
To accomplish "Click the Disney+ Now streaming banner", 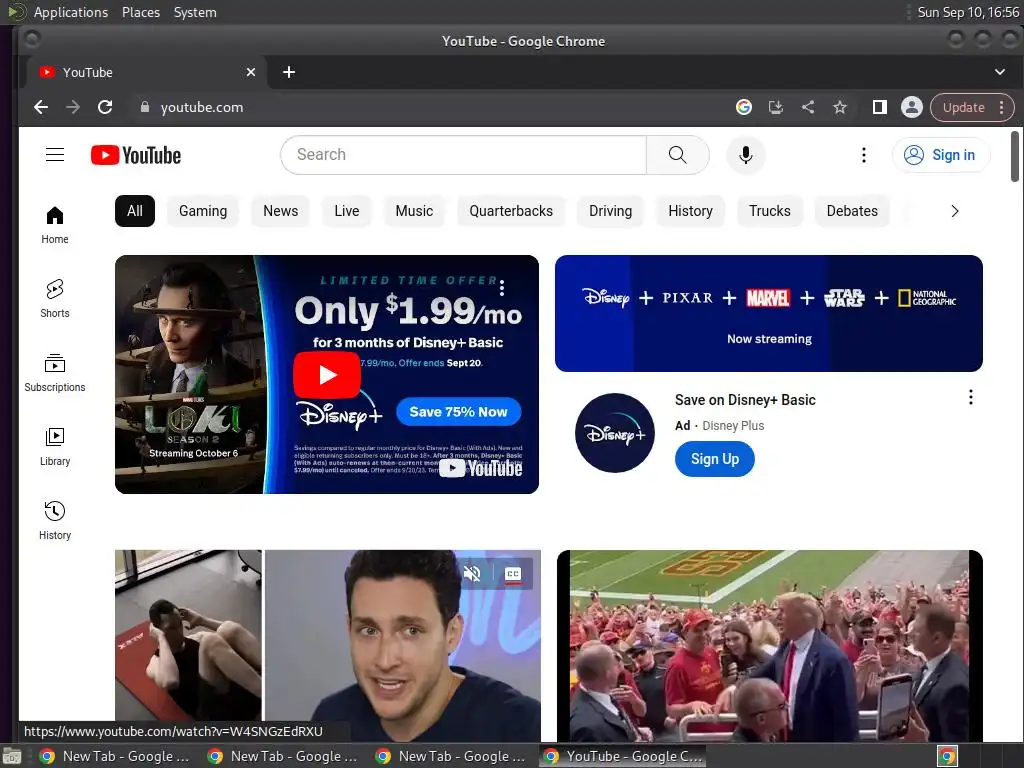I will 769,313.
